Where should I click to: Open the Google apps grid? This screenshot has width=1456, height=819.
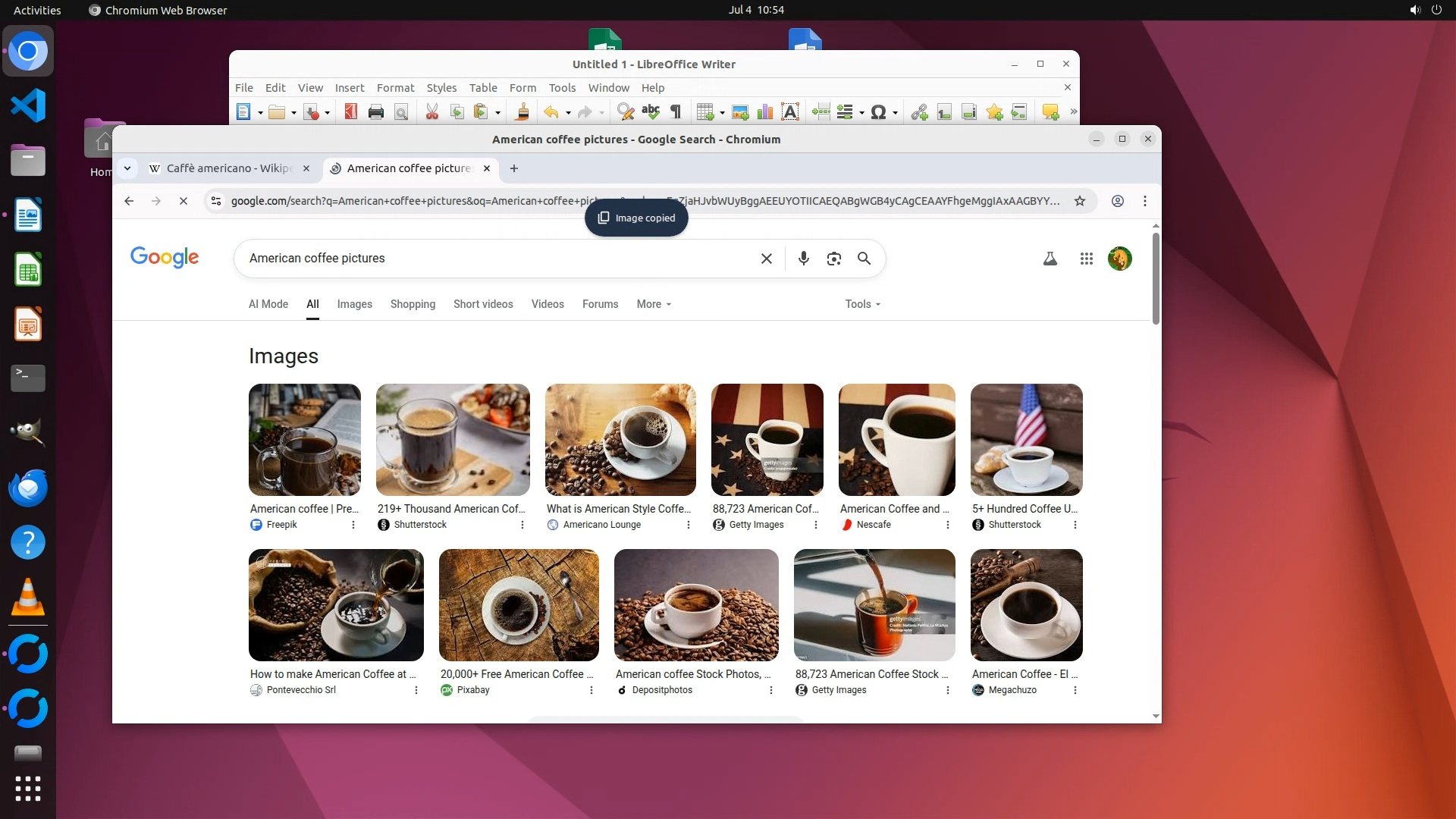pyautogui.click(x=1086, y=259)
